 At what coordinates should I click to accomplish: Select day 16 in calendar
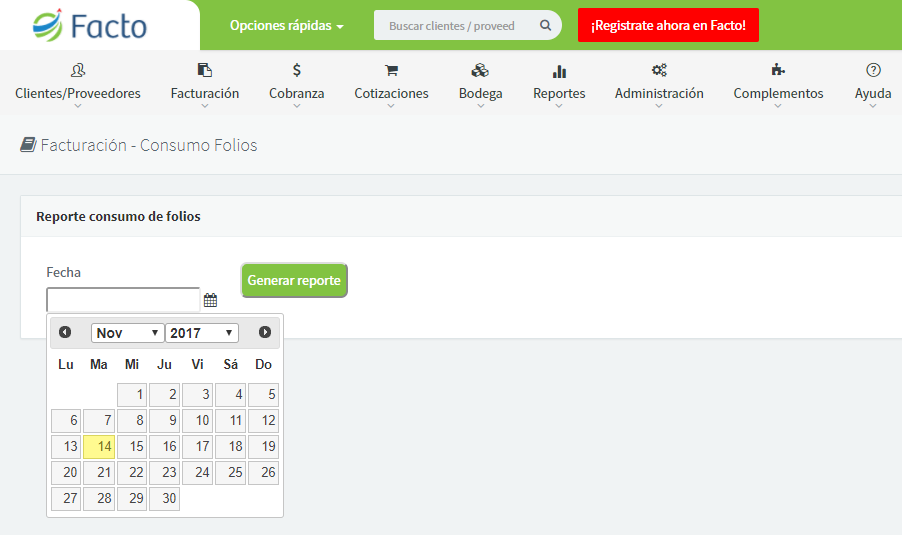165,446
